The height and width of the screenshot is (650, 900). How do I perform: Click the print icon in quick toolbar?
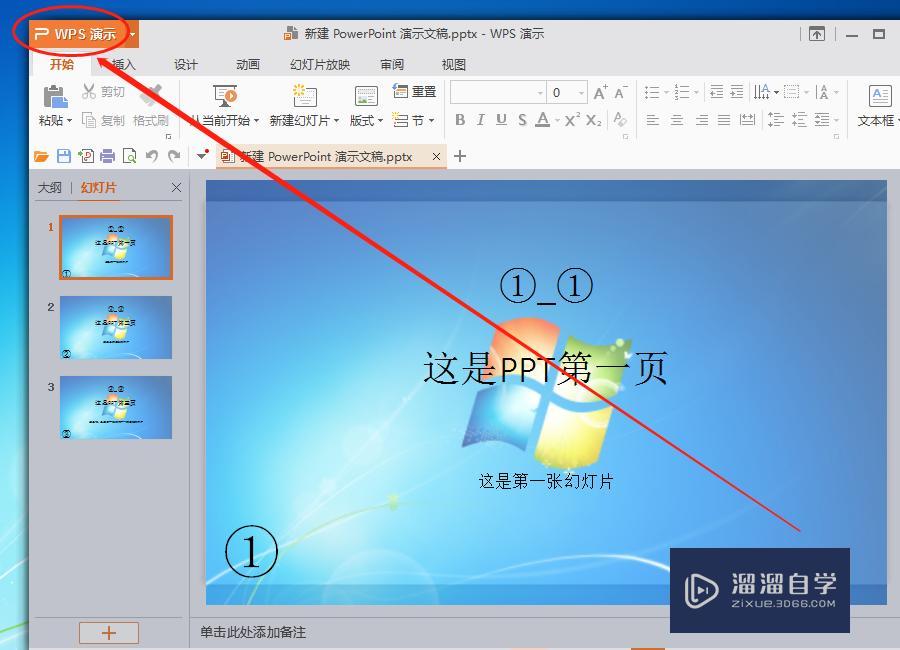coord(108,156)
